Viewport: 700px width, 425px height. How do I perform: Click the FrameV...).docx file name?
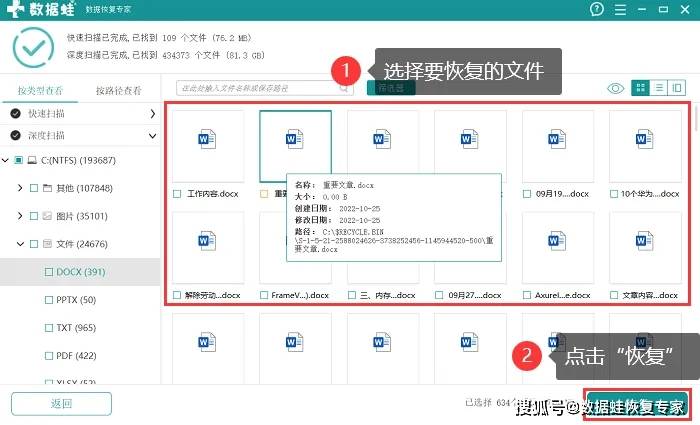300,295
